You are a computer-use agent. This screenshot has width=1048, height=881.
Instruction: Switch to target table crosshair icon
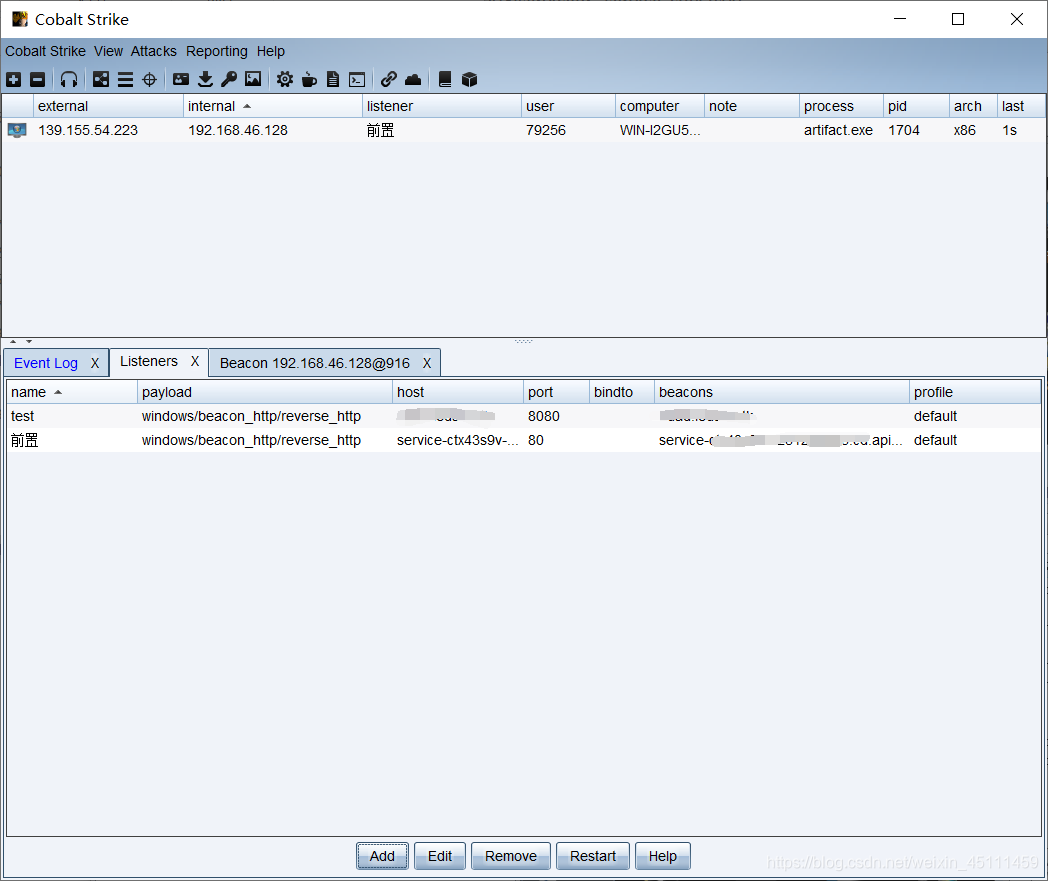click(150, 80)
